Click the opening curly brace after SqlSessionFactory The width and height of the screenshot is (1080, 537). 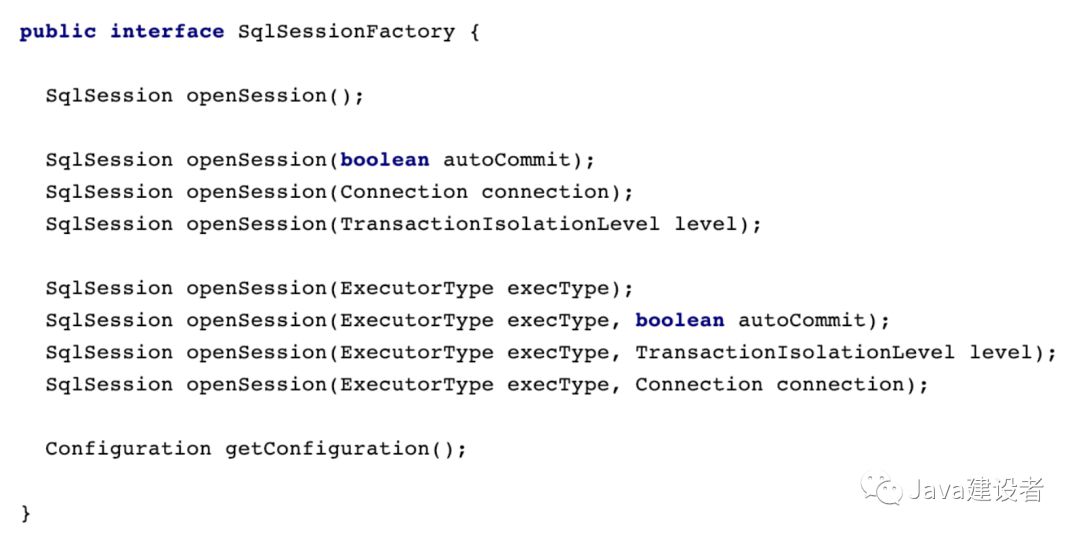tap(474, 32)
